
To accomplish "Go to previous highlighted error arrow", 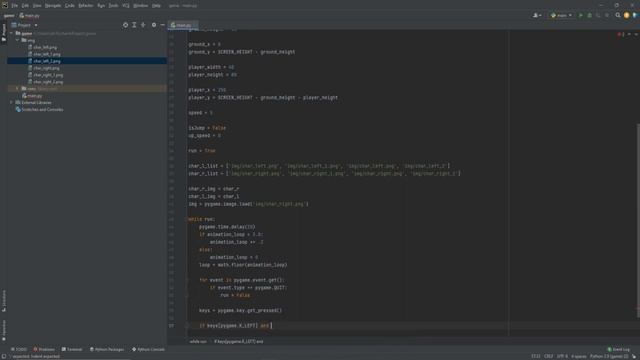I will click(x=629, y=34).
